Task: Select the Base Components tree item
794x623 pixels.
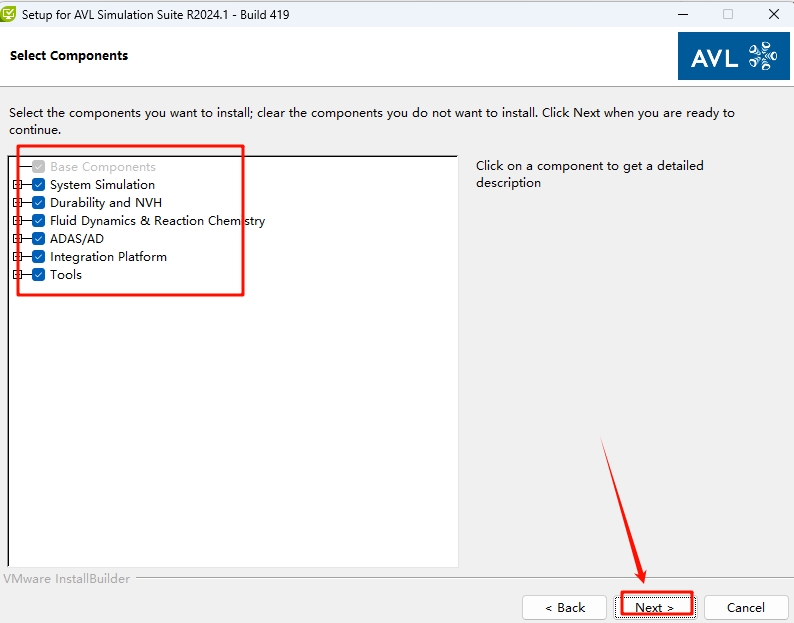Action: click(102, 167)
